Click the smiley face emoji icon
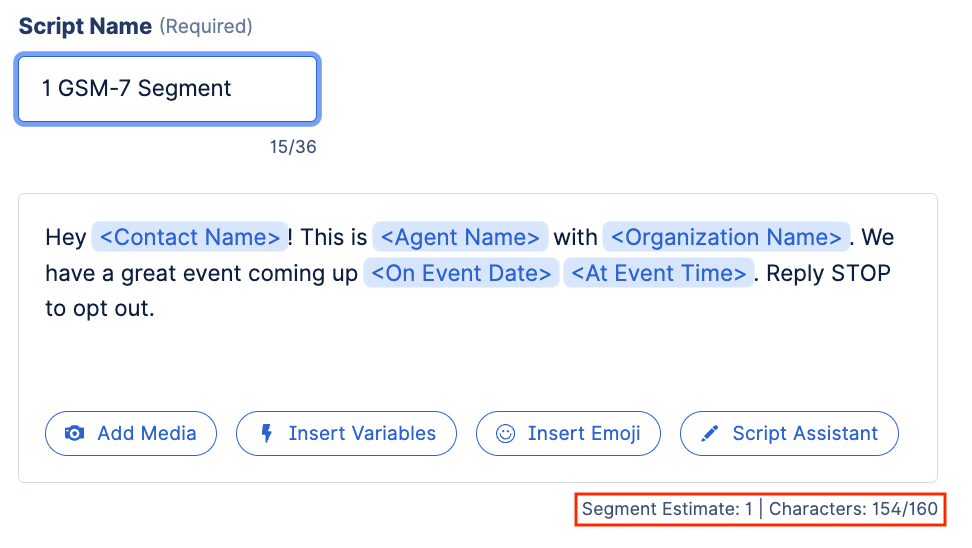The height and width of the screenshot is (548, 972). 505,433
